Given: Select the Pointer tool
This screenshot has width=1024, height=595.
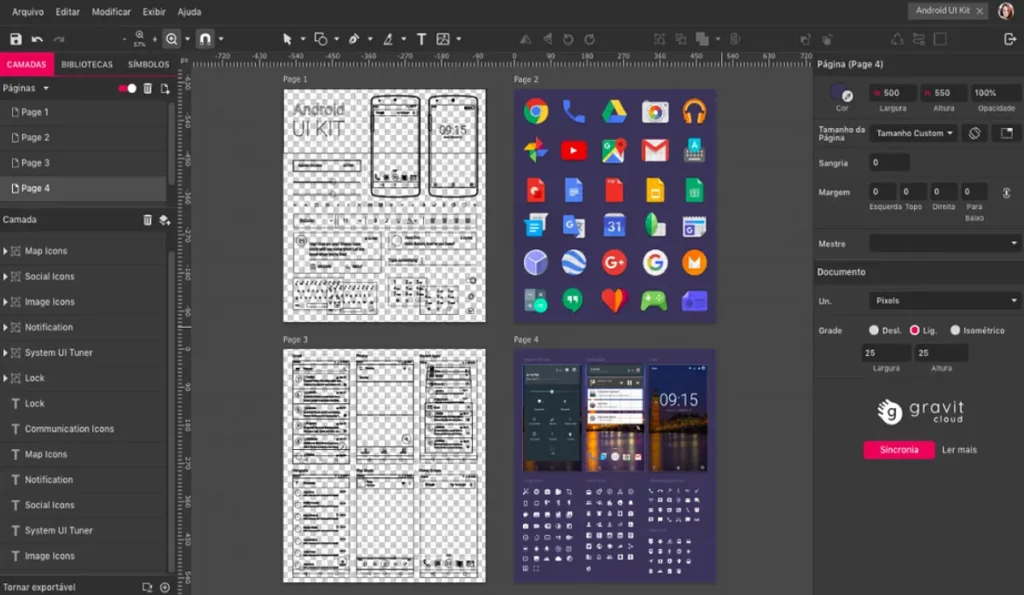Looking at the screenshot, I should coord(287,39).
